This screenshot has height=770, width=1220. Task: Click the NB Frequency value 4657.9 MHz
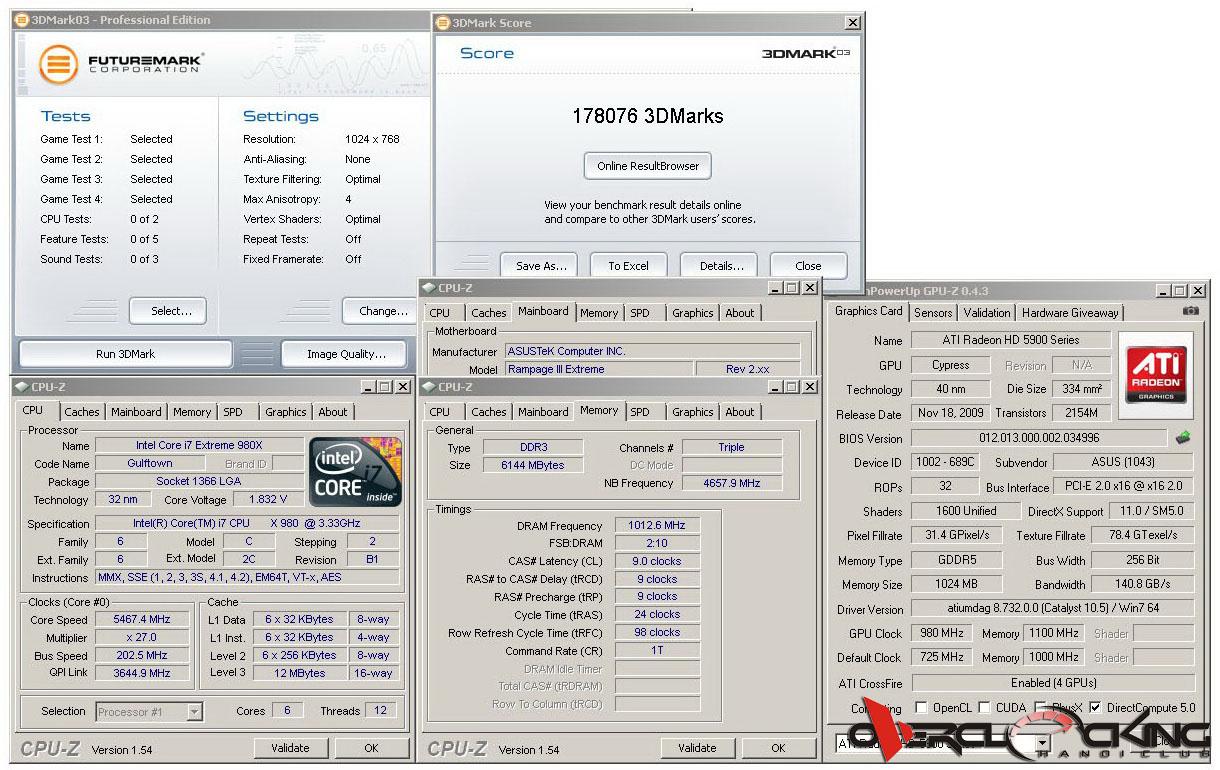[731, 484]
